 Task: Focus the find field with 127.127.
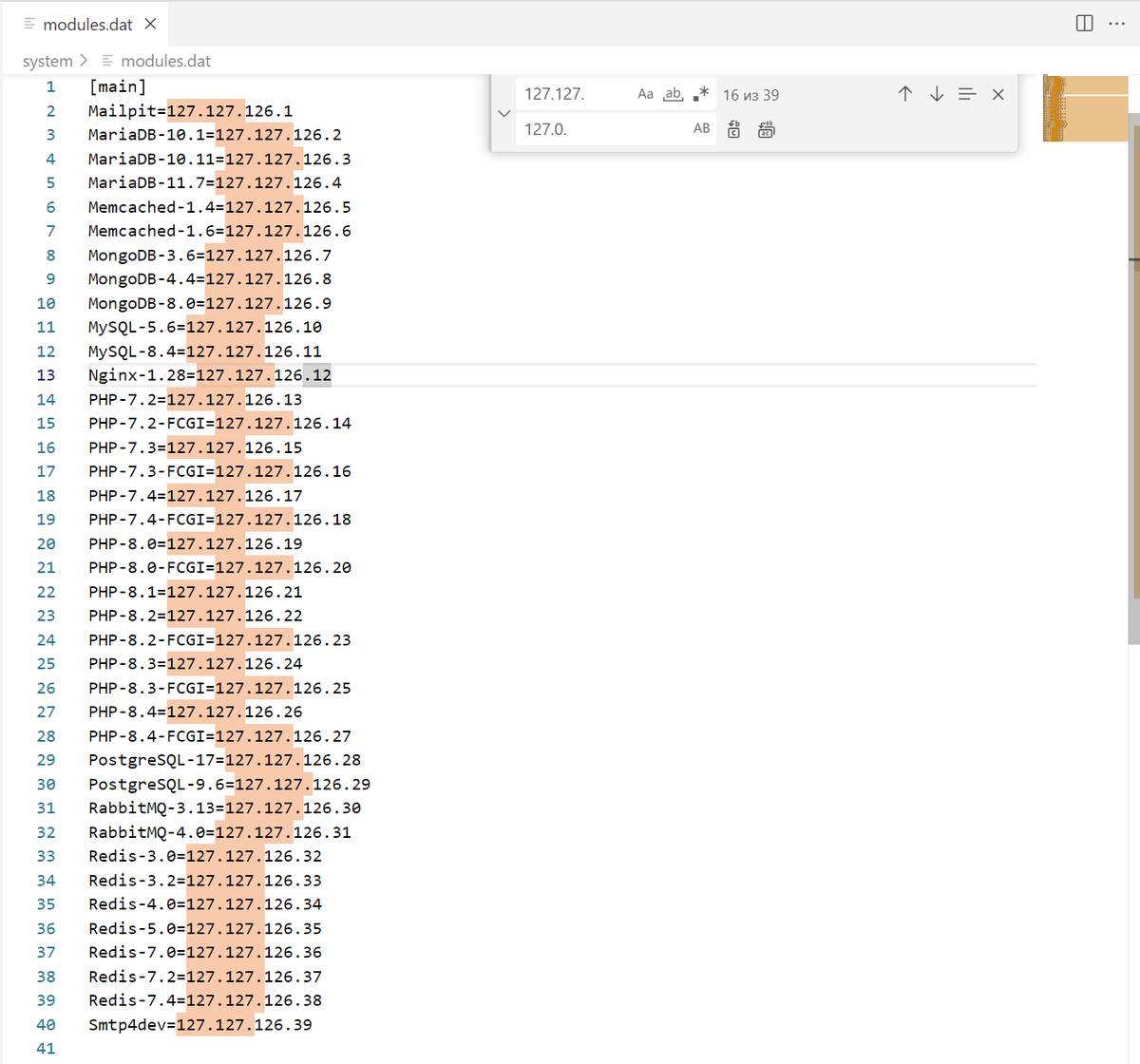[576, 94]
